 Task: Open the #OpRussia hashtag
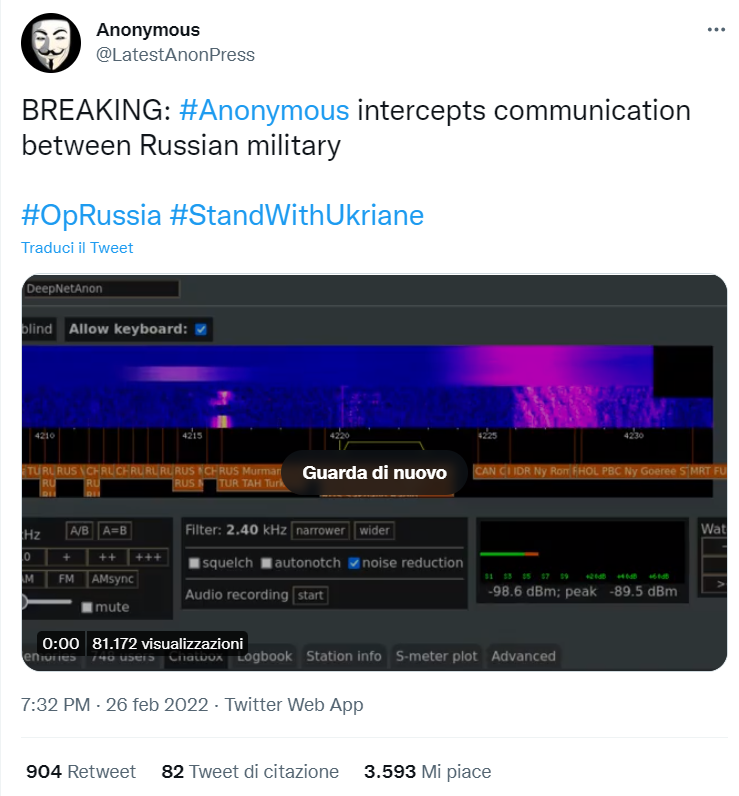click(x=91, y=214)
